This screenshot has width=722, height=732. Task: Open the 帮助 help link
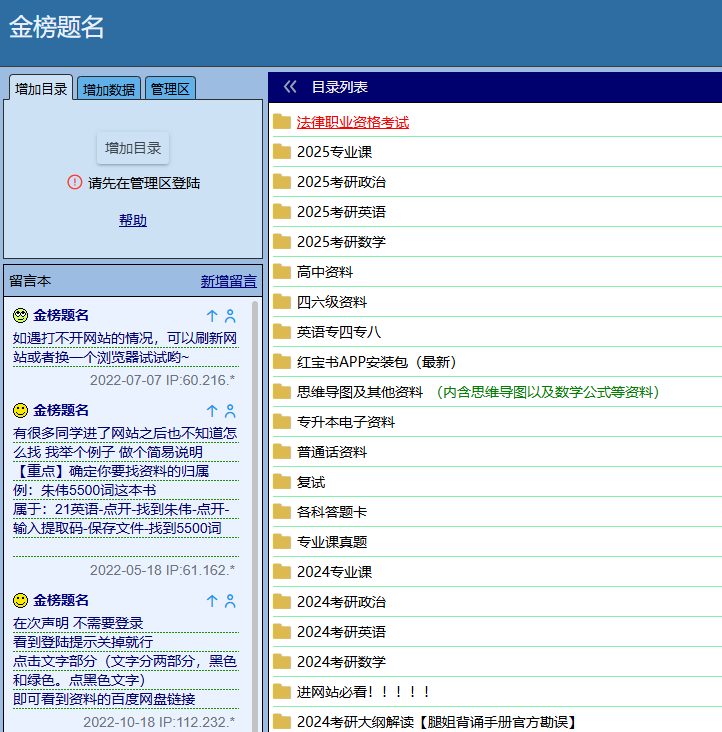[x=132, y=221]
